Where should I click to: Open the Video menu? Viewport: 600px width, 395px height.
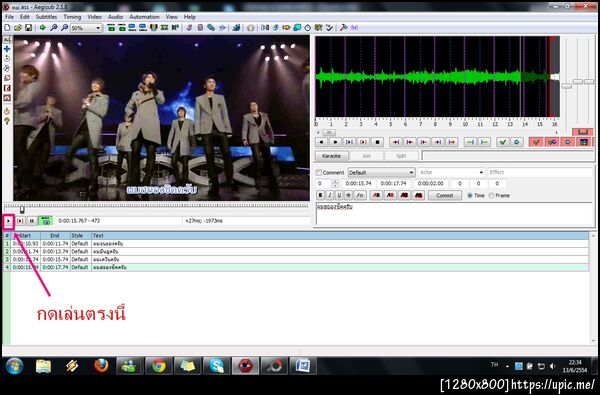pyautogui.click(x=95, y=17)
